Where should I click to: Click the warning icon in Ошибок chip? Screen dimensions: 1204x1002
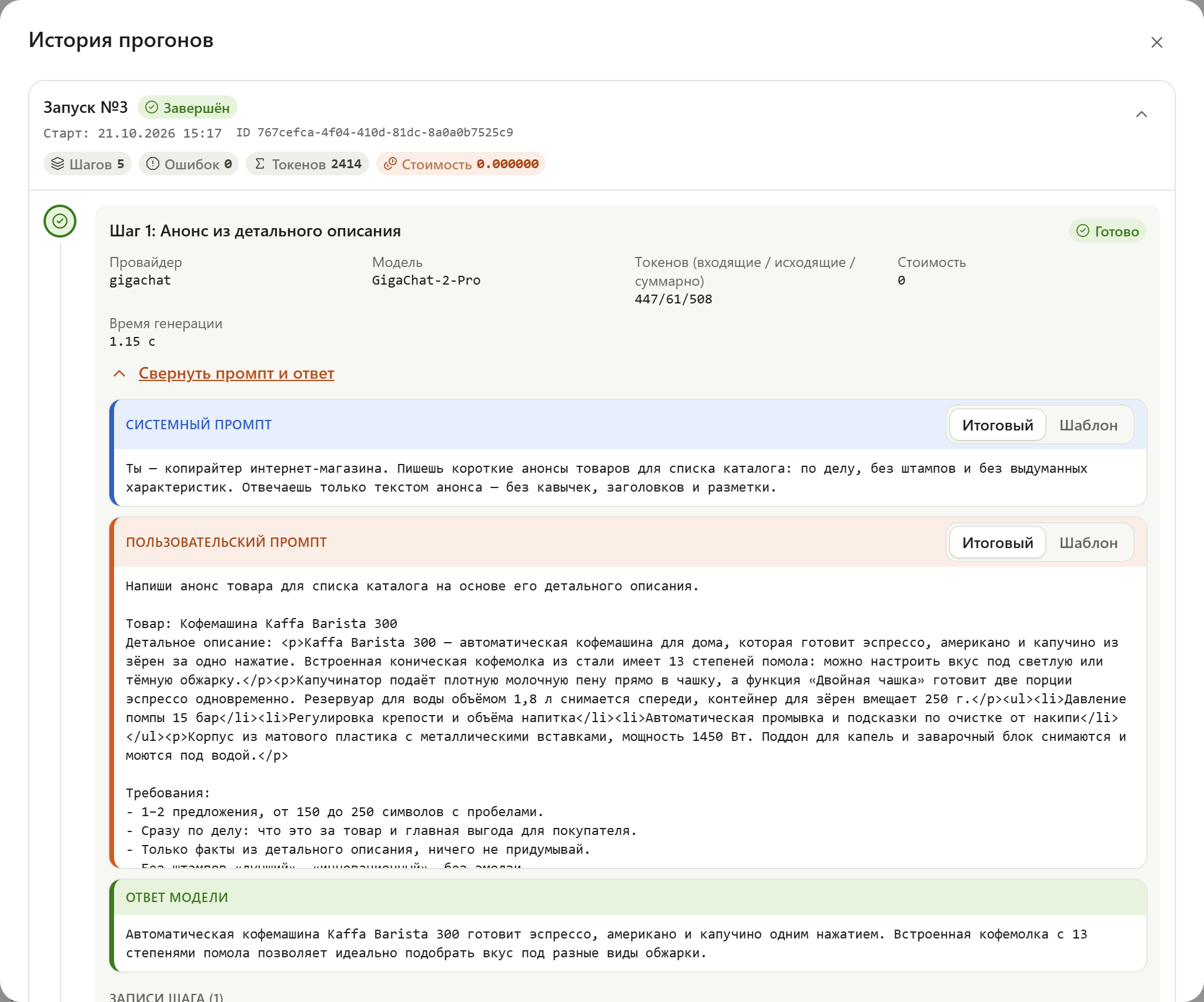pos(153,164)
